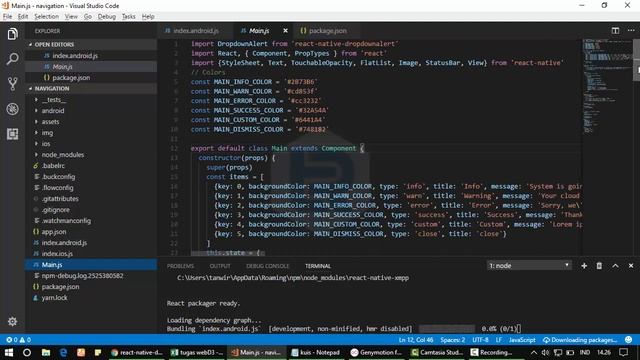Click Ln 12, Col 46 in status bar
640x360 pixels.
(x=416, y=340)
